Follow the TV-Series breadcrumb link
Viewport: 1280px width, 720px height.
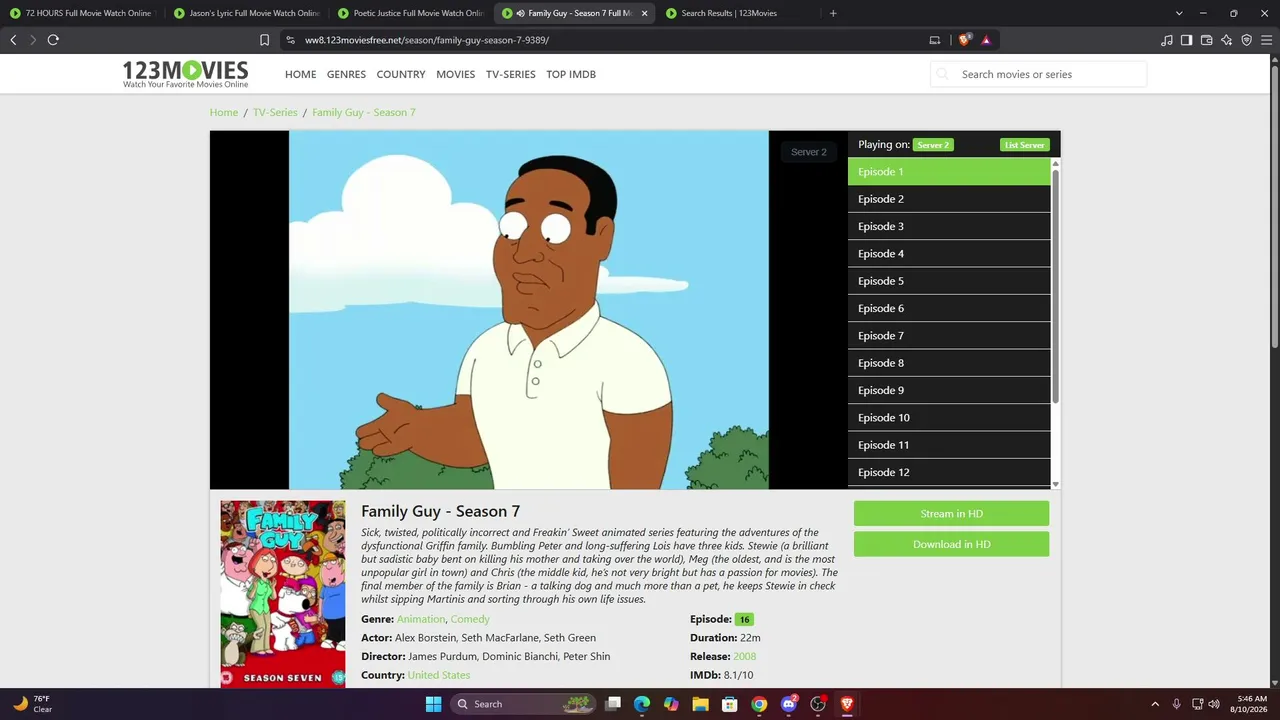point(275,112)
